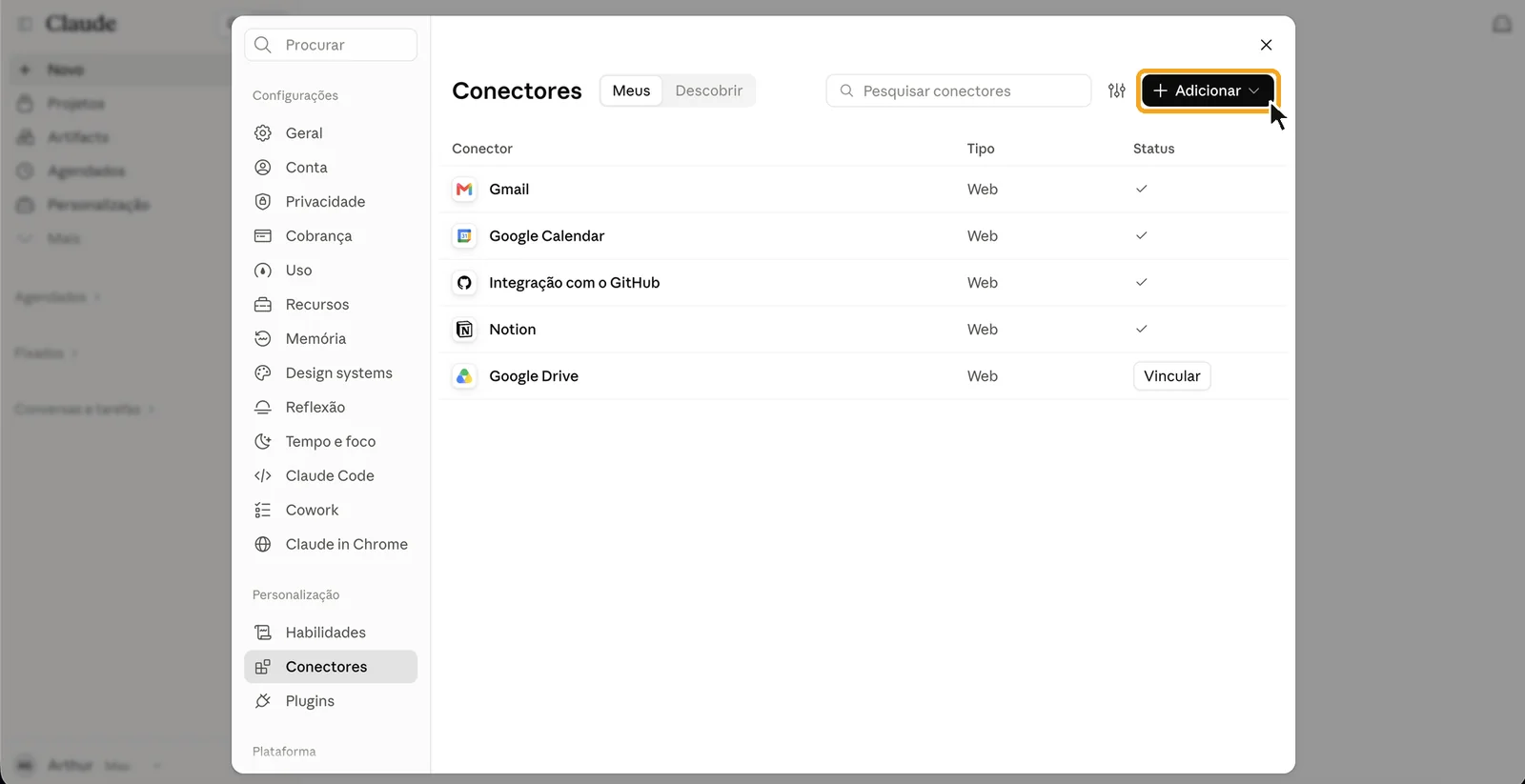Click the Google Calendar connector icon
This screenshot has height=784, width=1525.
pyautogui.click(x=464, y=236)
